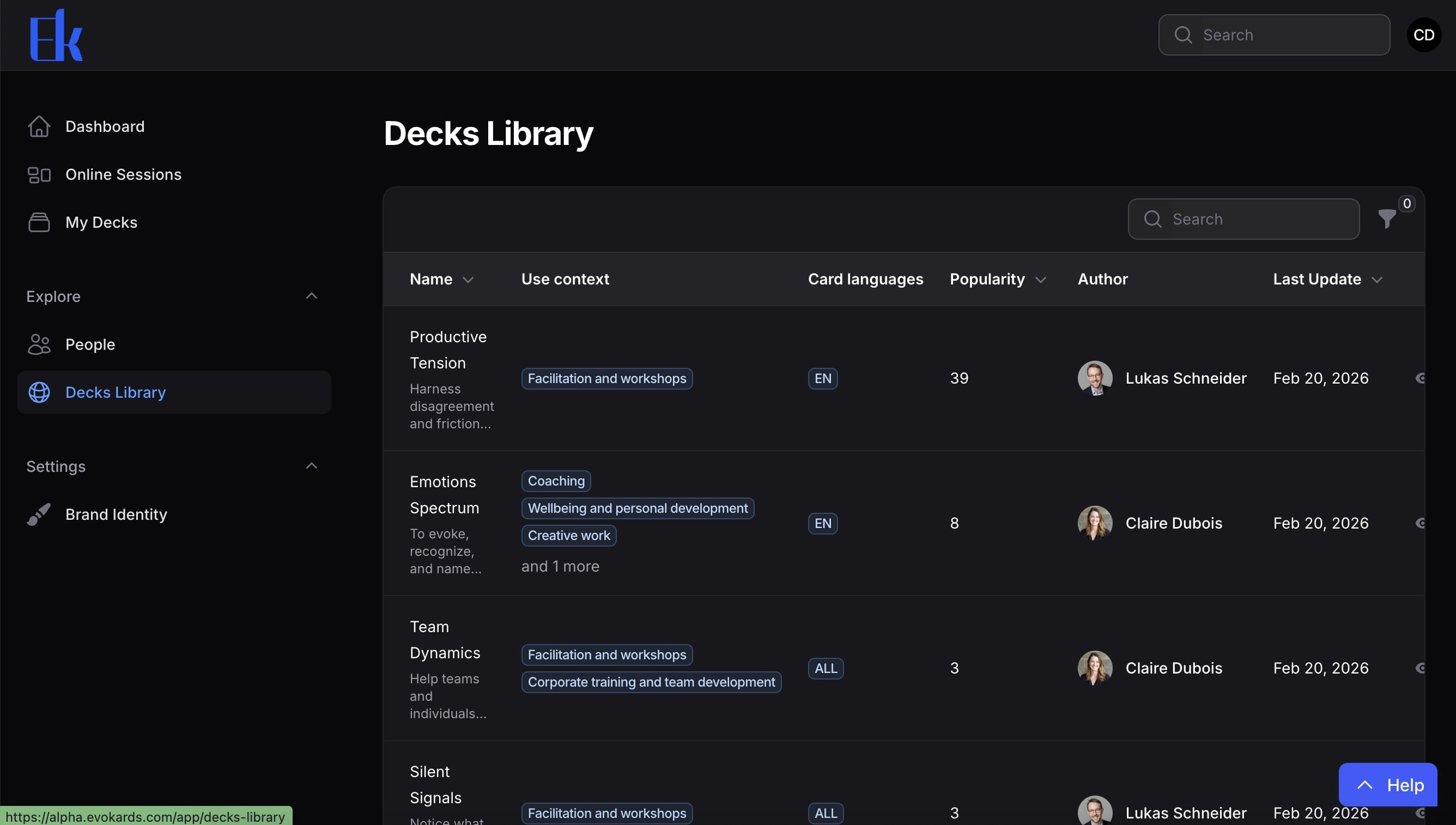Click the My Decks stack icon
The height and width of the screenshot is (825, 1456).
point(39,222)
